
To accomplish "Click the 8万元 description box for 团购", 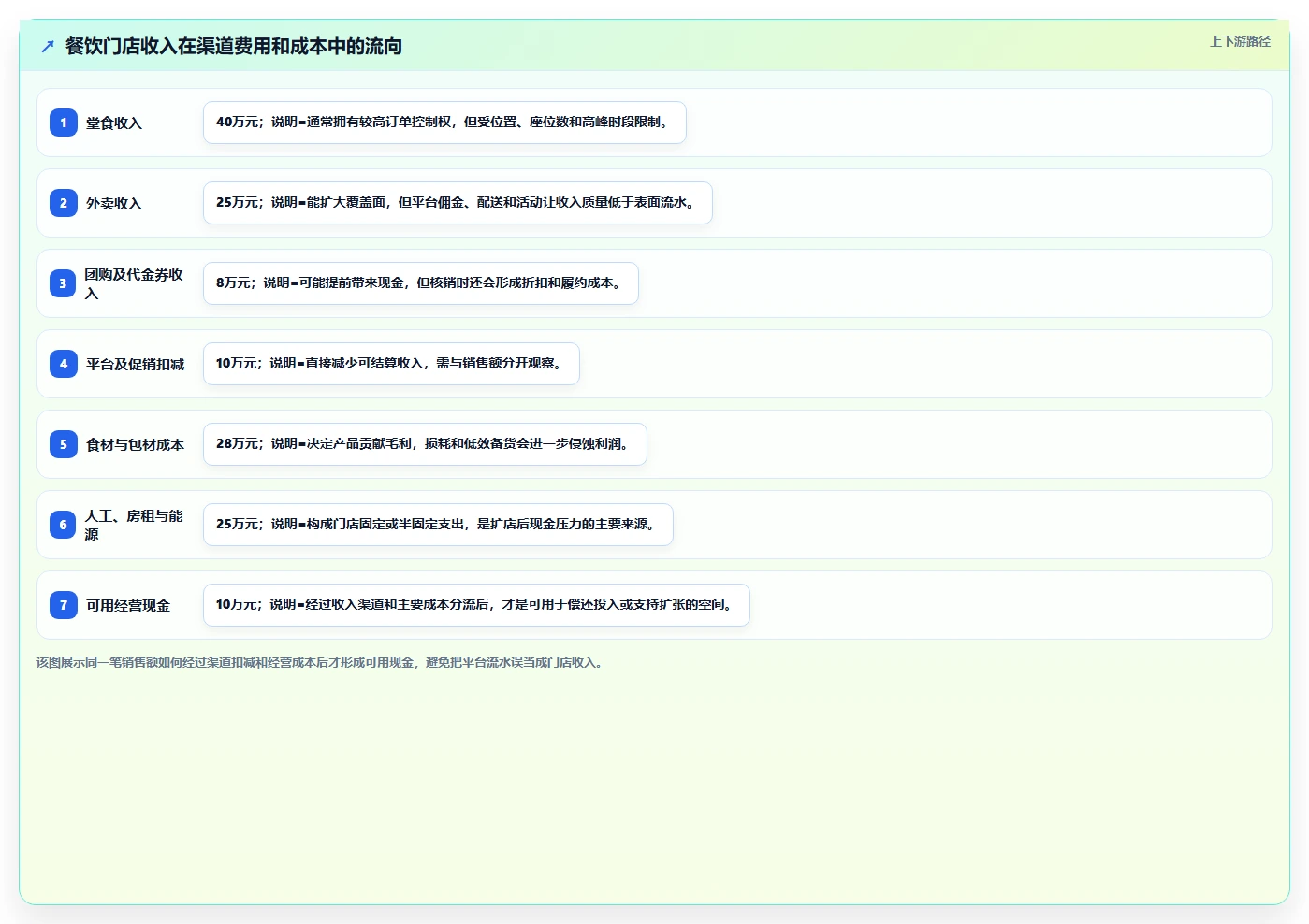I will click(421, 283).
